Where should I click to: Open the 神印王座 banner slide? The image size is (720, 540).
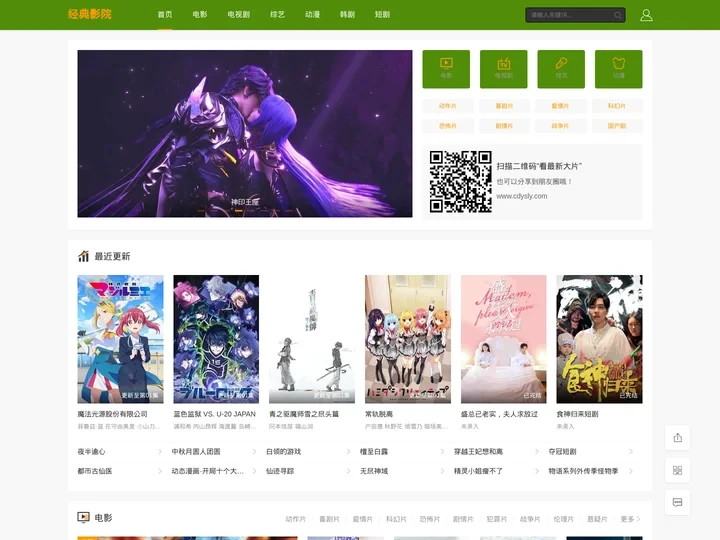245,134
